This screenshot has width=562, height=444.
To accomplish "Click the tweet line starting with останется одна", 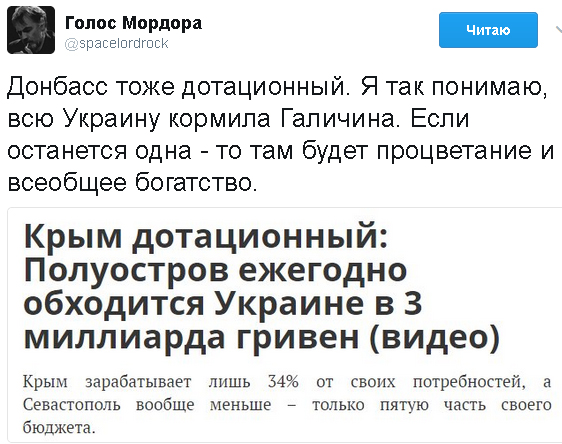I will pos(281,151).
